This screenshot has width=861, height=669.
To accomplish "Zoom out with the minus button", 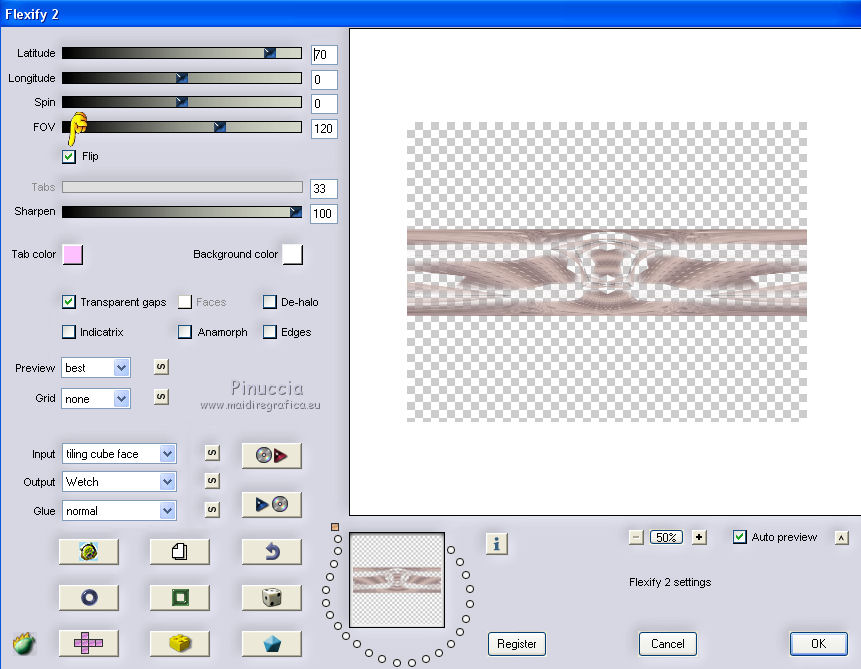I will pyautogui.click(x=636, y=537).
